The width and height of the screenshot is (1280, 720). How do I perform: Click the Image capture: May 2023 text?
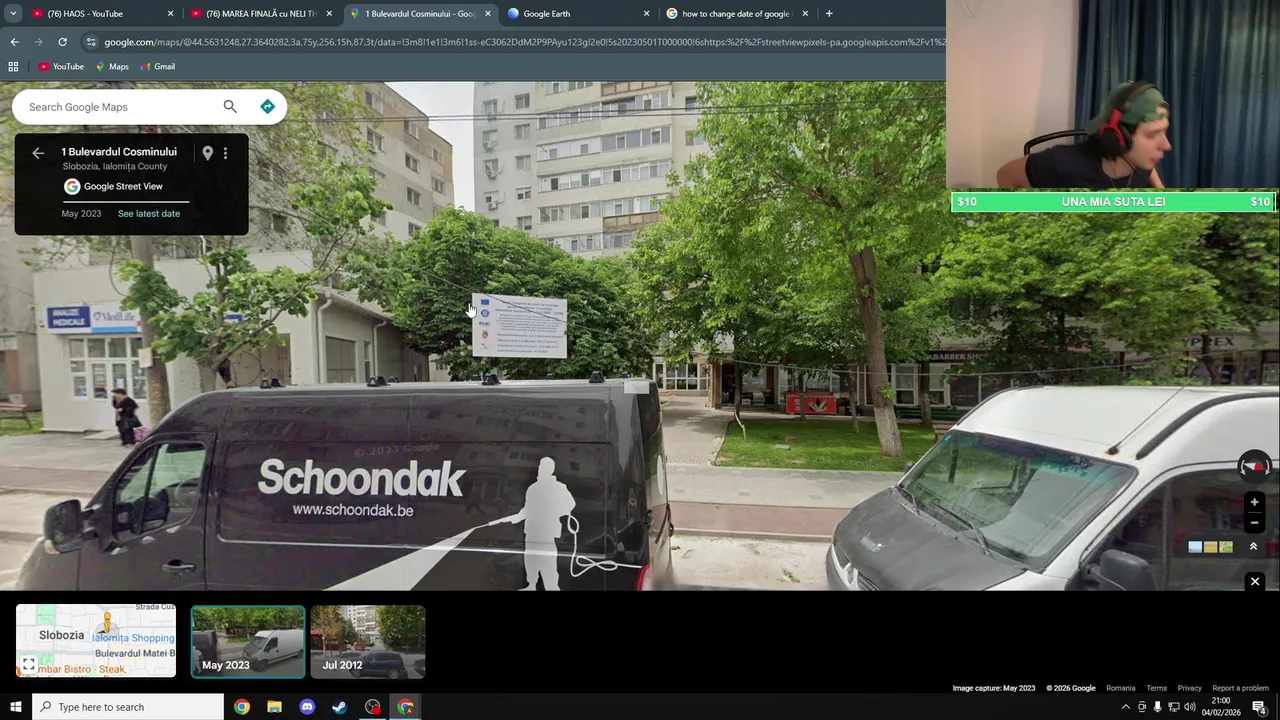coord(993,688)
